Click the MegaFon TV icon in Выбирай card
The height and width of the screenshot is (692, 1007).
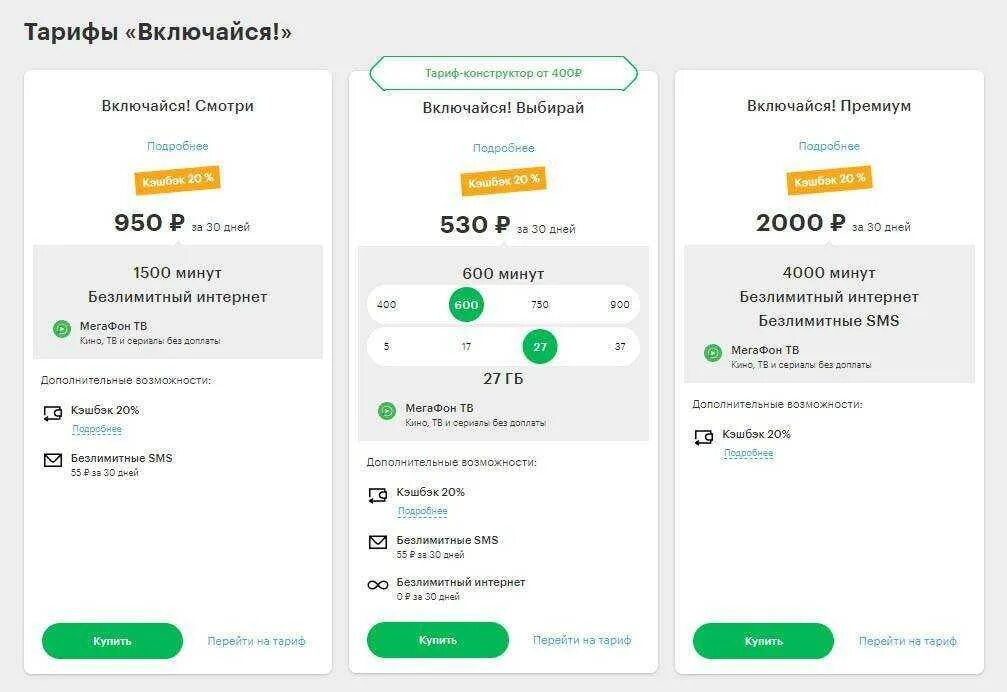[x=387, y=411]
